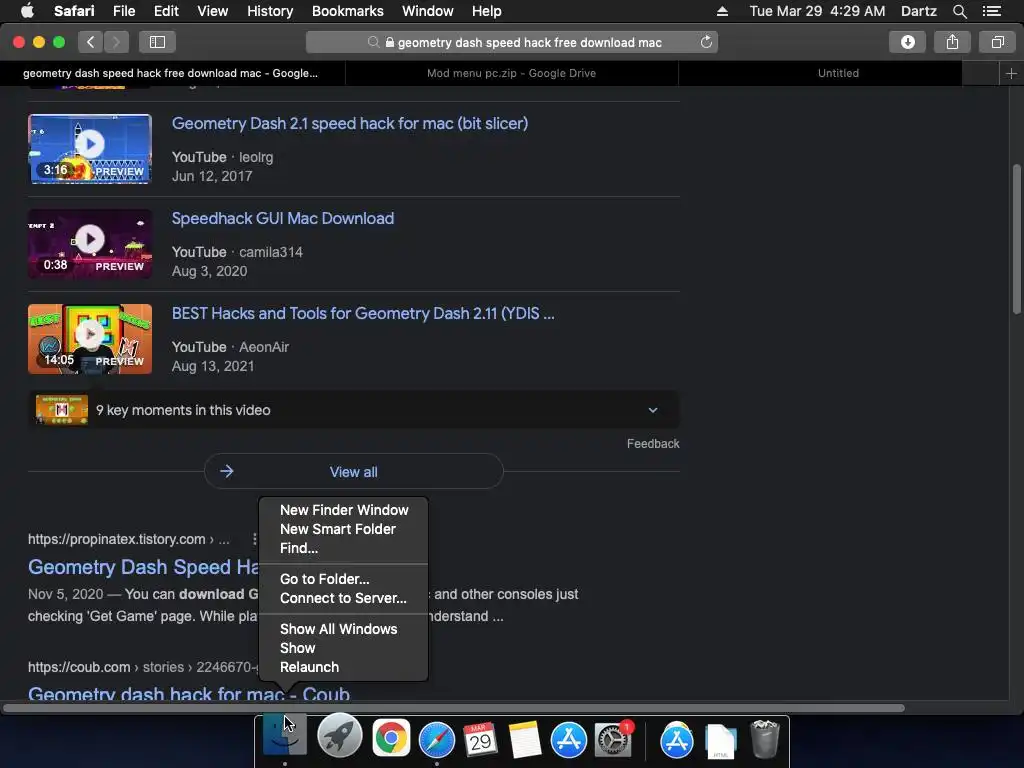Image resolution: width=1024 pixels, height=768 pixels.
Task: Open Geometry dash hack for mac Coub link
Action: tap(189, 693)
